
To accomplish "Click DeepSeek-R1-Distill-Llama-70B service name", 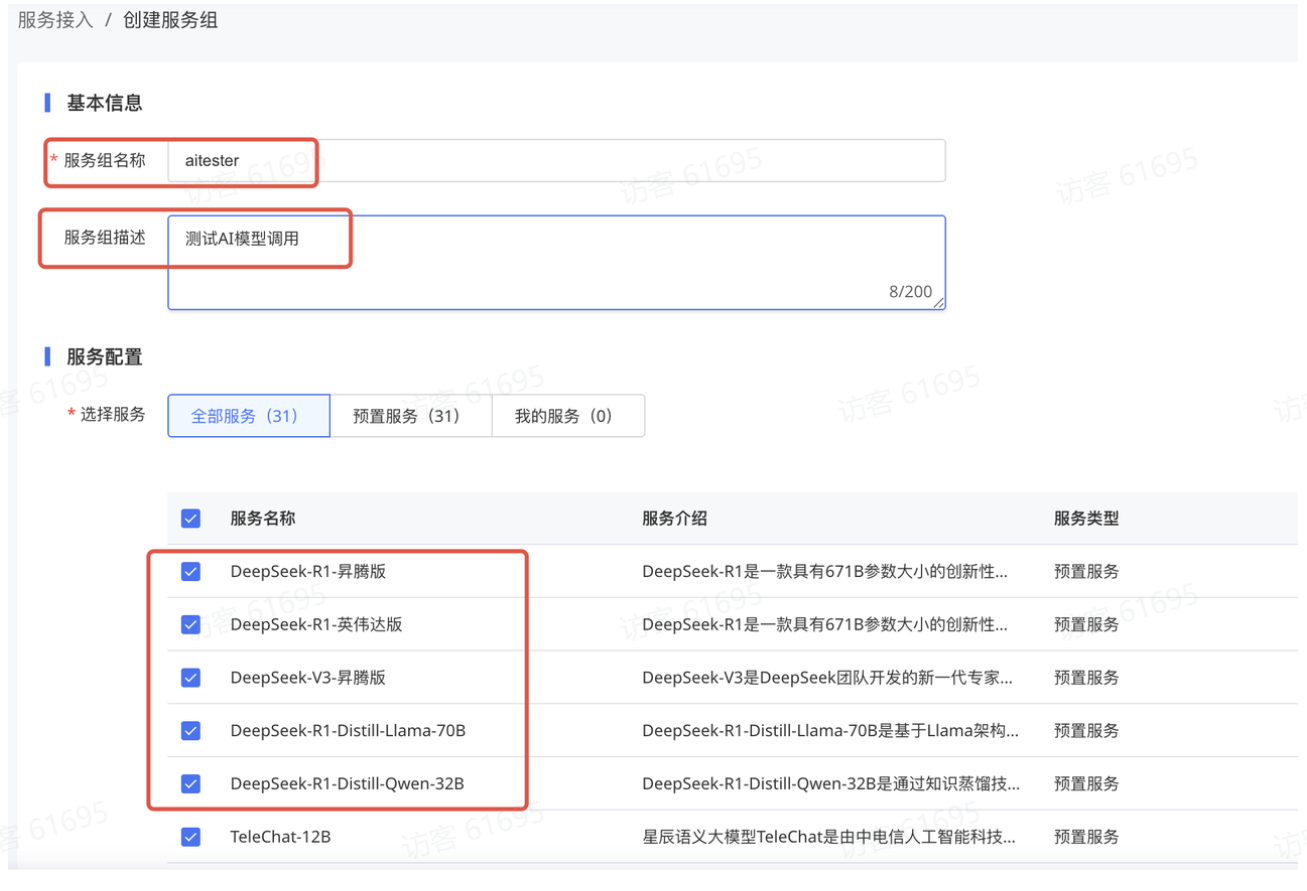I will 348,730.
